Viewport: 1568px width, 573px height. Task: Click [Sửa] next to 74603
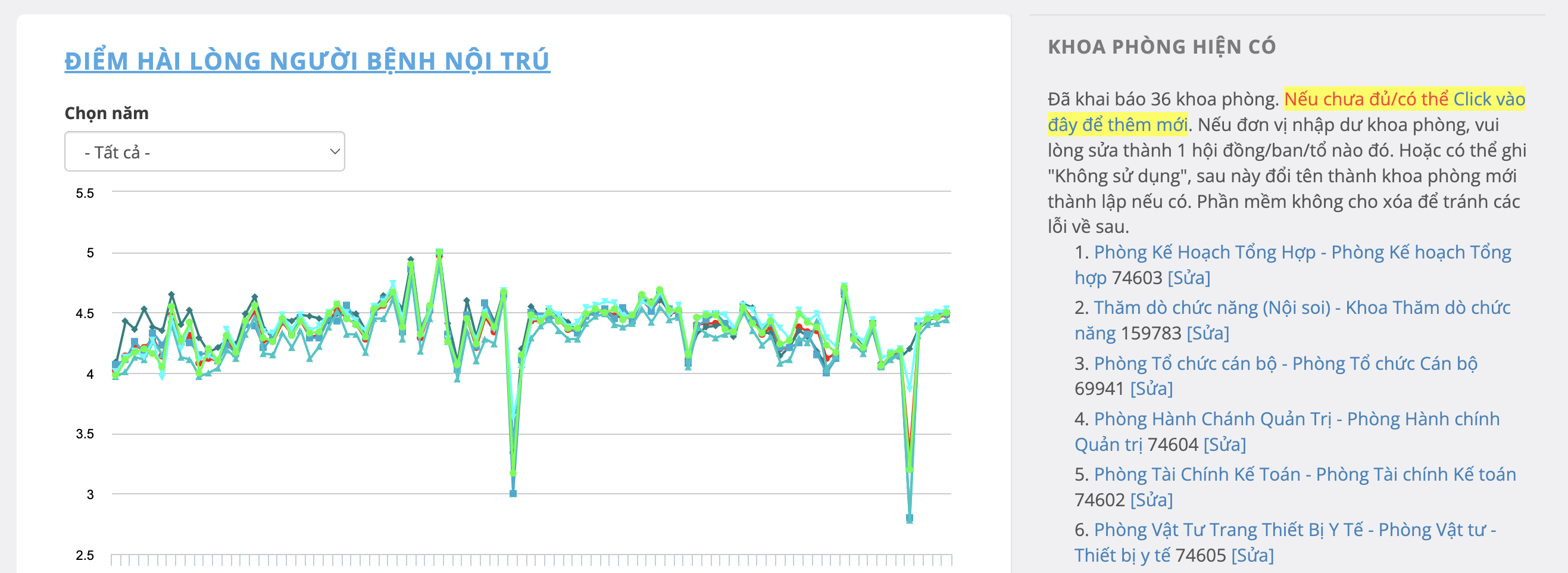pos(1189,278)
